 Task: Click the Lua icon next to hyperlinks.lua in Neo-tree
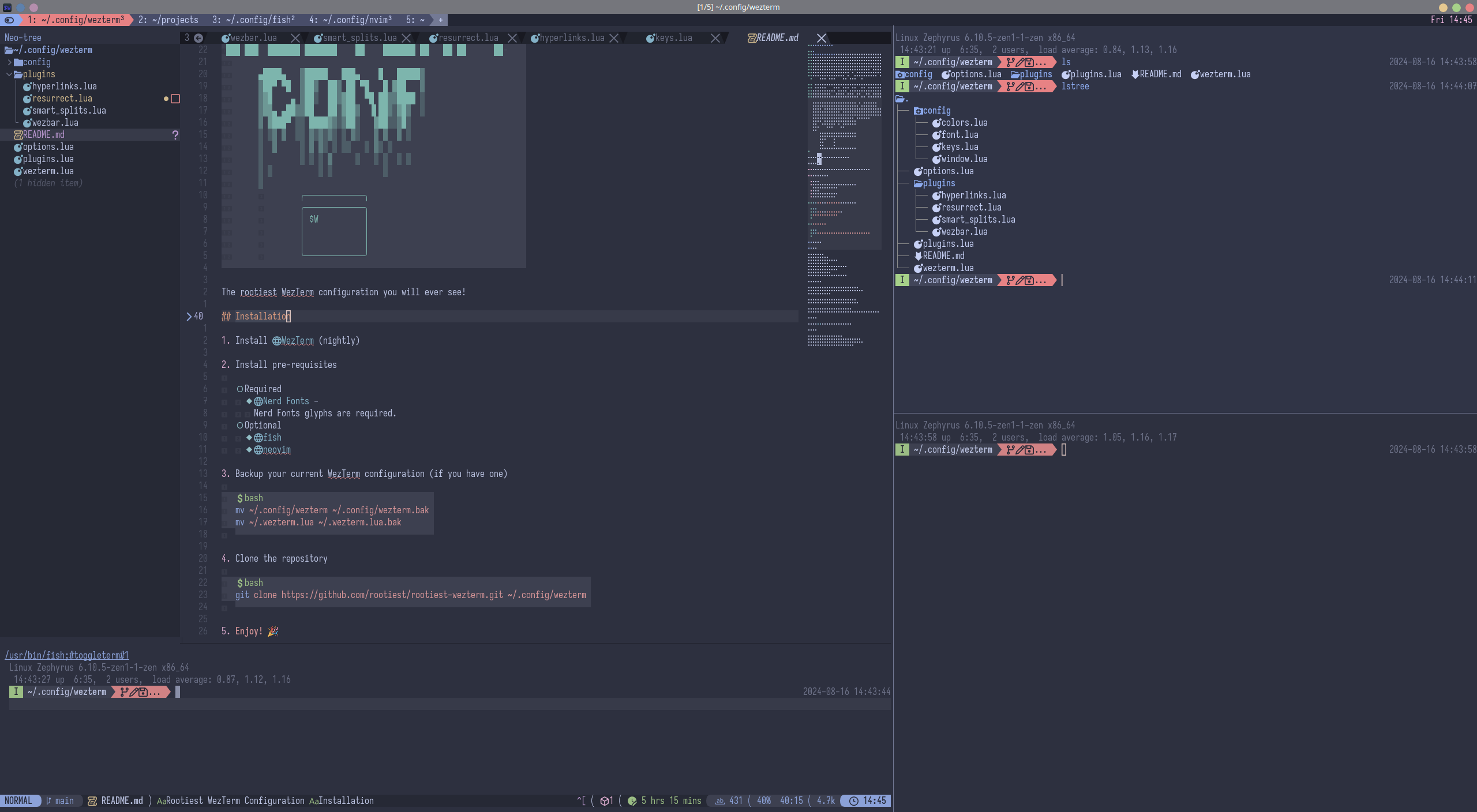[x=27, y=87]
